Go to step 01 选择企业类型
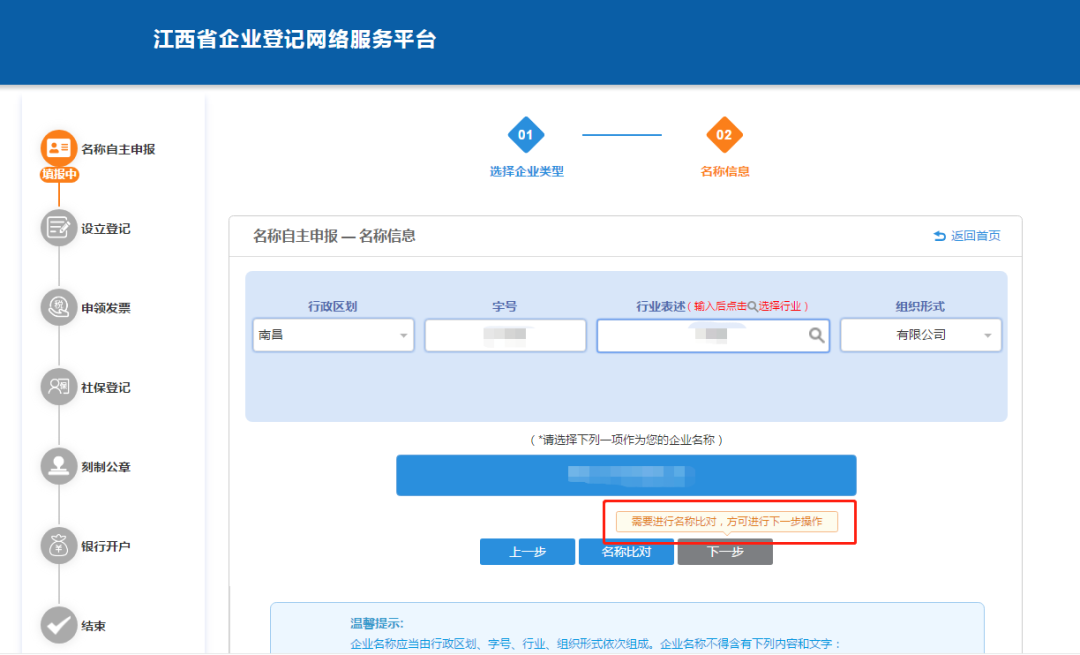The height and width of the screenshot is (655, 1080). (x=526, y=136)
